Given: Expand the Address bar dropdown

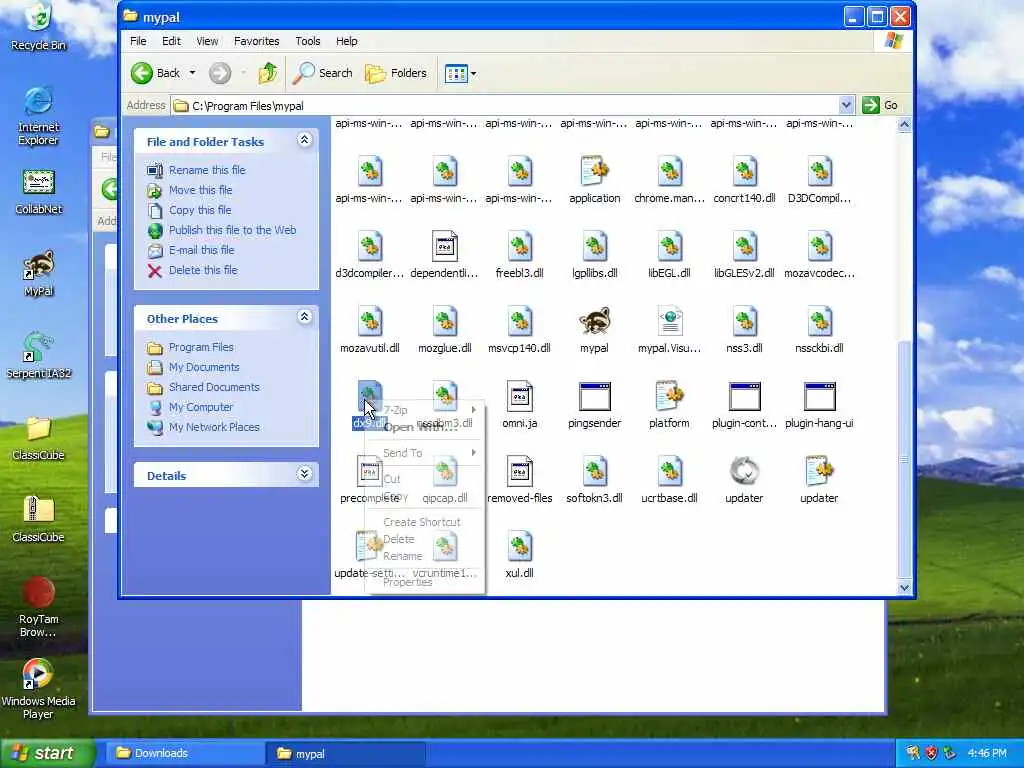Looking at the screenshot, I should click(x=846, y=105).
